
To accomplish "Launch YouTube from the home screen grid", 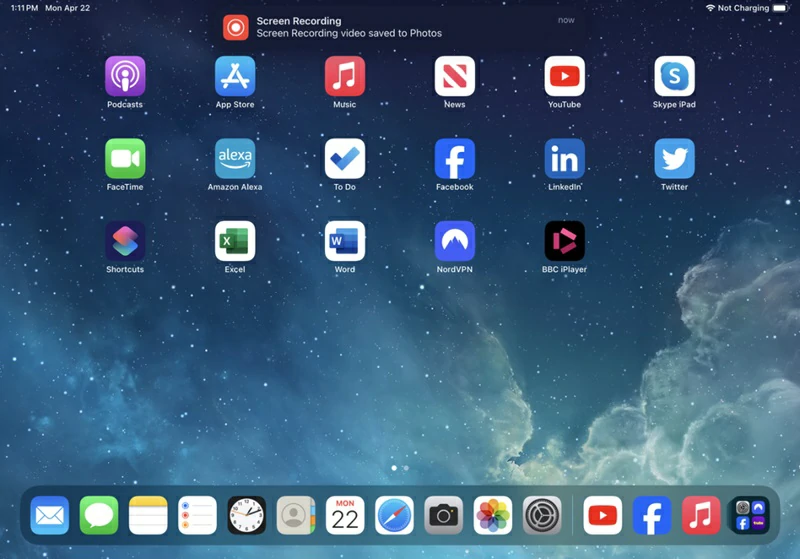I will pos(564,77).
